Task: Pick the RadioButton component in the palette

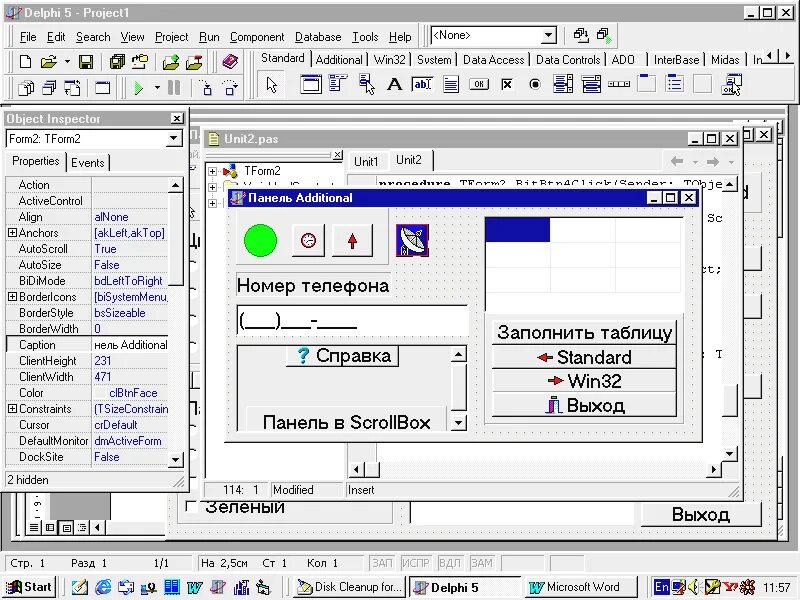Action: tap(535, 84)
